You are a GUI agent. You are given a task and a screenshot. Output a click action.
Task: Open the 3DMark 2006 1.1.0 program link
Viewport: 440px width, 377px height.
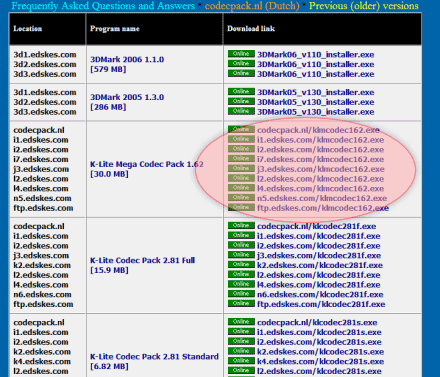click(x=127, y=64)
